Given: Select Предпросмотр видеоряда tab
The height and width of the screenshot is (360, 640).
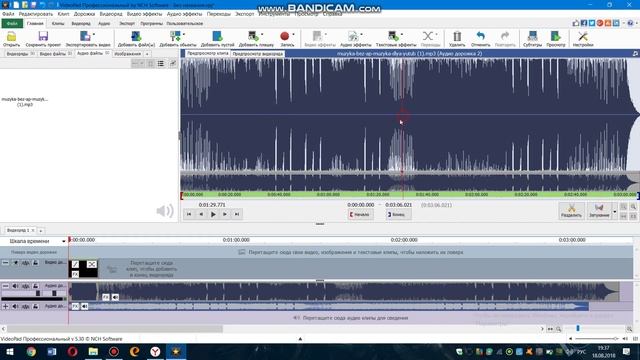Looking at the screenshot, I should tap(258, 53).
